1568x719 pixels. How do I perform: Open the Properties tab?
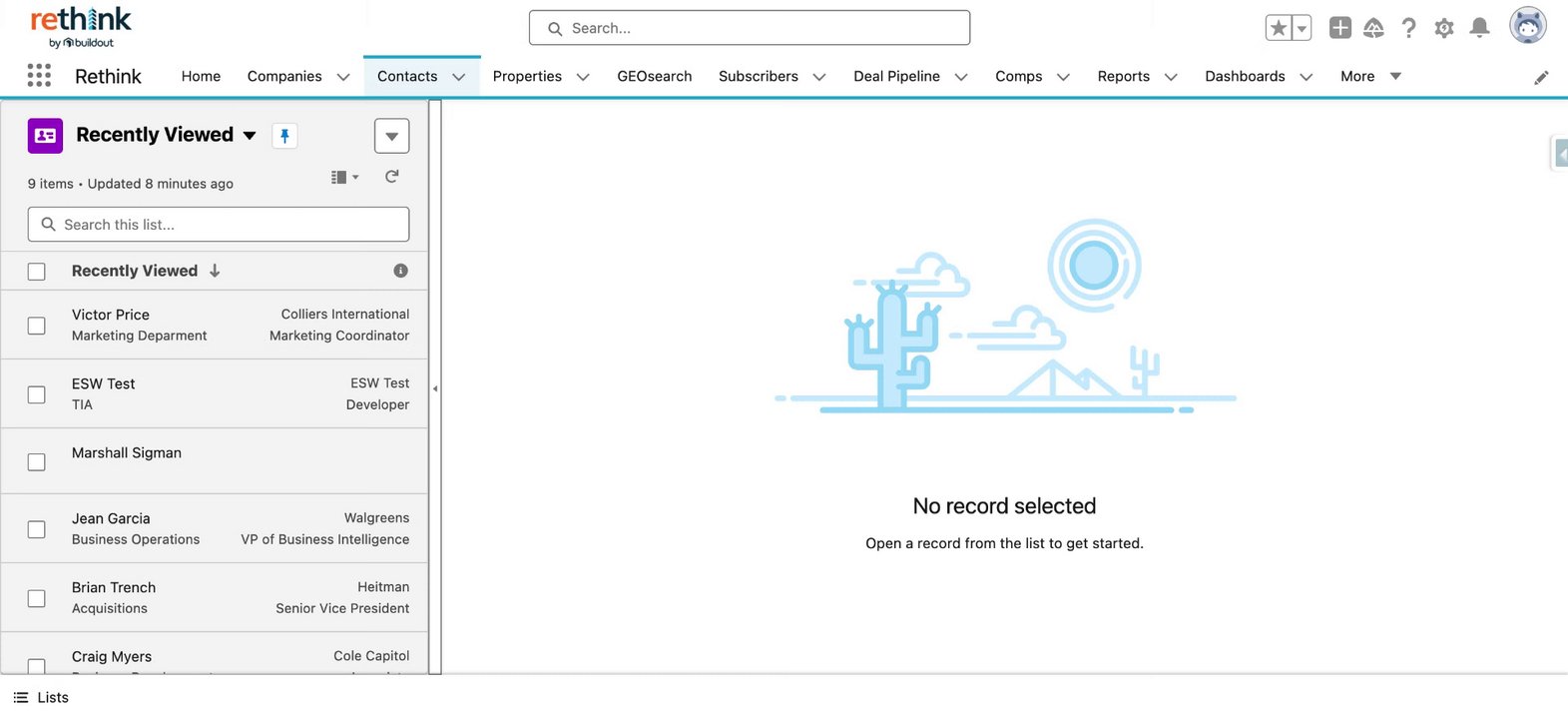click(527, 76)
